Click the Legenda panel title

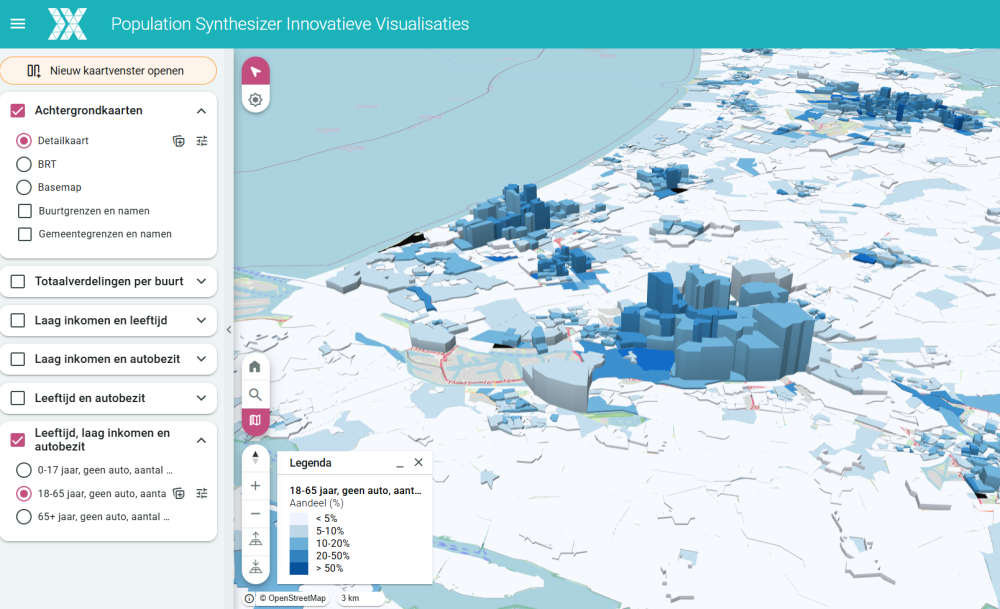pyautogui.click(x=311, y=463)
